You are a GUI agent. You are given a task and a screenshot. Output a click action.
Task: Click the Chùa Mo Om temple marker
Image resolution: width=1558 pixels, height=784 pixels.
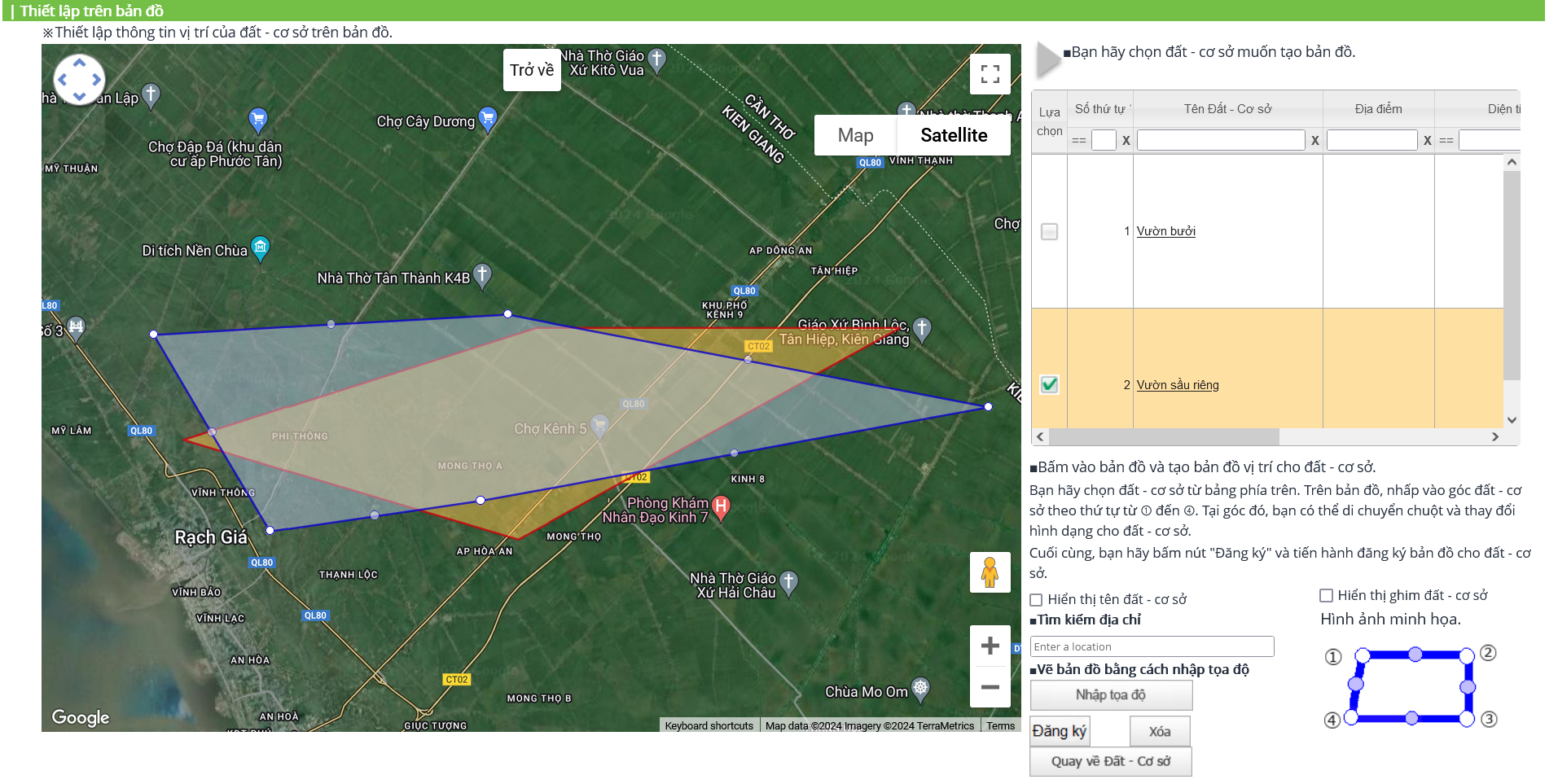920,689
